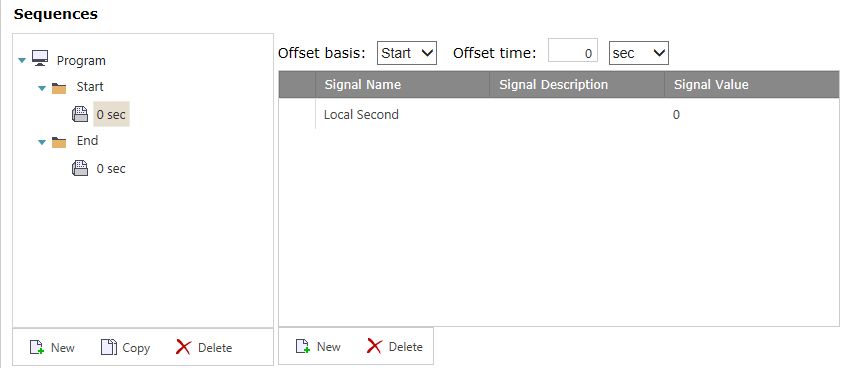The image size is (851, 368).
Task: Open the offset time unit dropdown
Action: 639,53
